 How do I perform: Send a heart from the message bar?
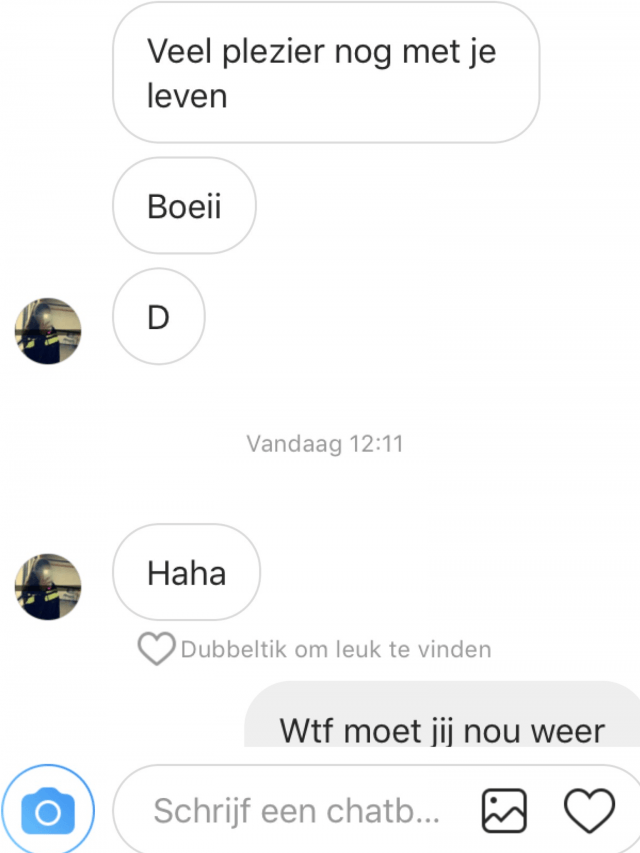[x=589, y=811]
